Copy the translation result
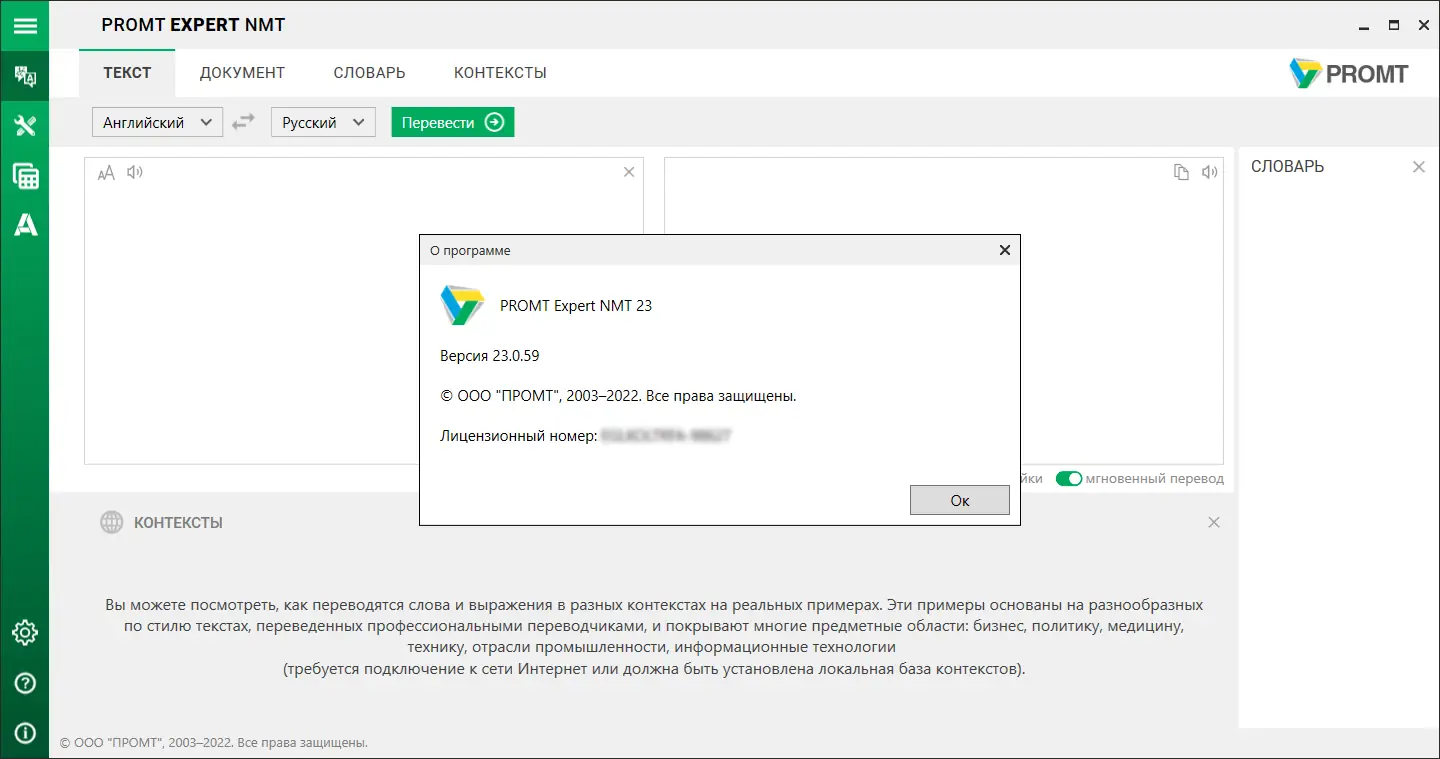 pos(1181,172)
